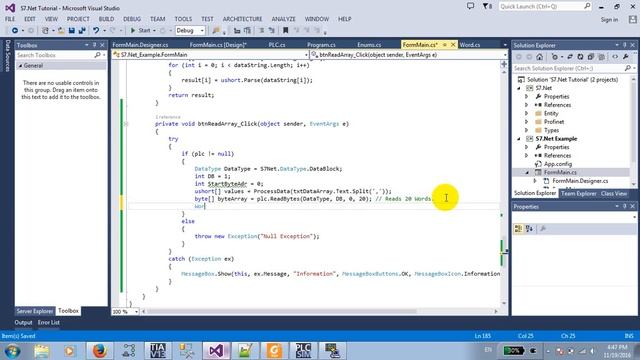640x360 pixels.
Task: Click the Solution Explorer Sync with Active Document icon
Action: point(570,57)
